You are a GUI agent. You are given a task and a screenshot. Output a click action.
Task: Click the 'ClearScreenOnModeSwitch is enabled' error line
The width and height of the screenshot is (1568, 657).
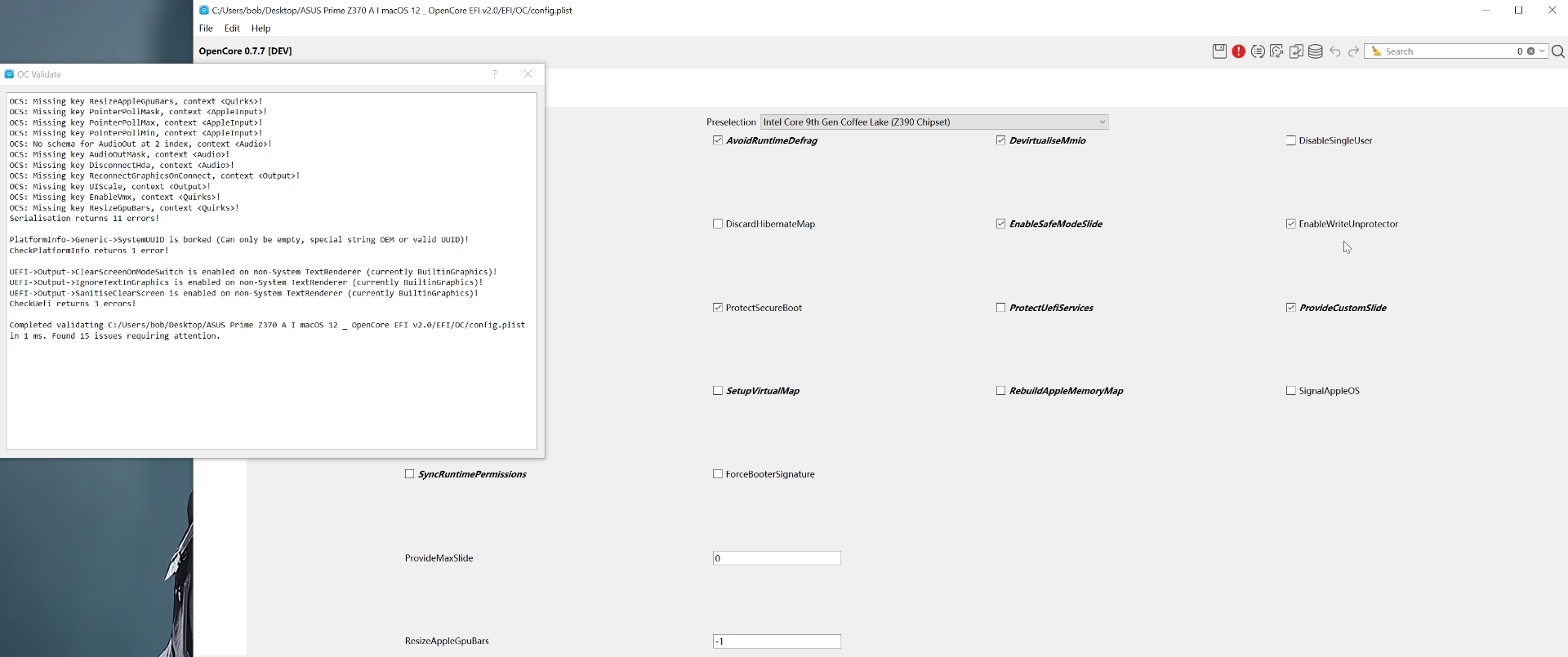[253, 272]
